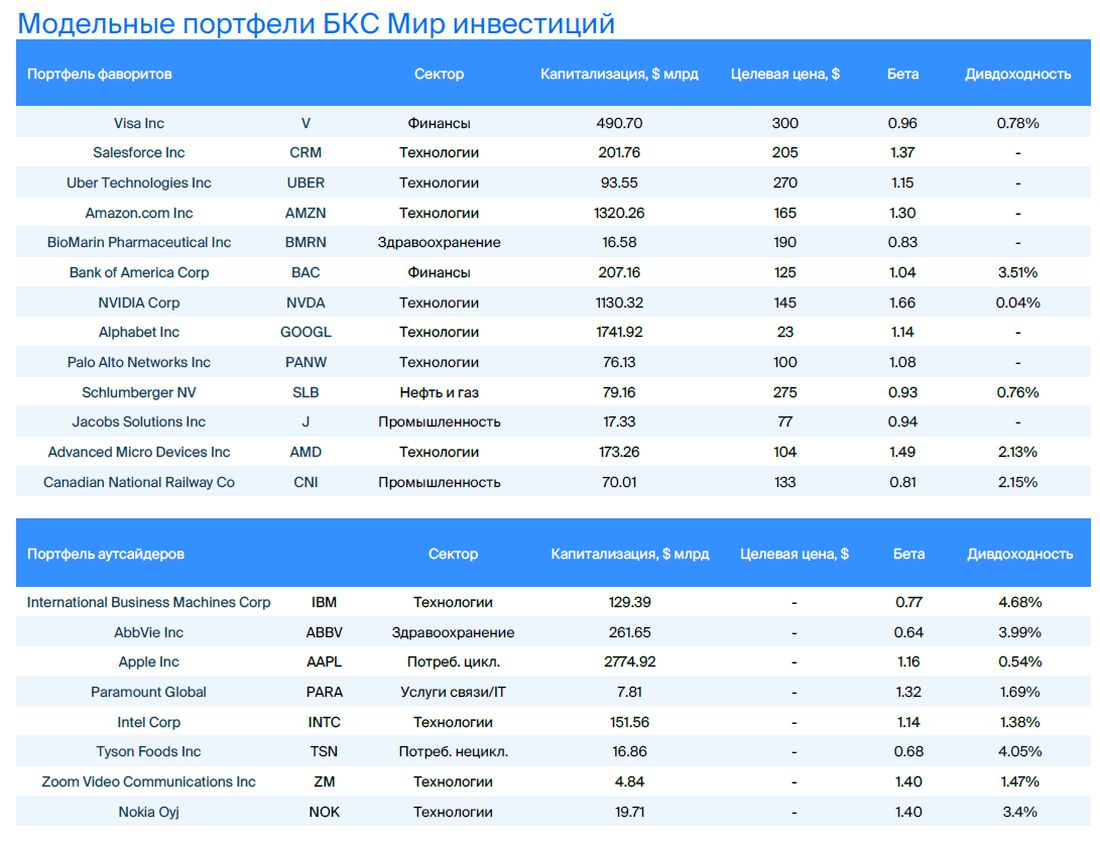This screenshot has height=844, width=1100.
Task: Click AbbVie beta value 0.64
Action: tap(908, 632)
